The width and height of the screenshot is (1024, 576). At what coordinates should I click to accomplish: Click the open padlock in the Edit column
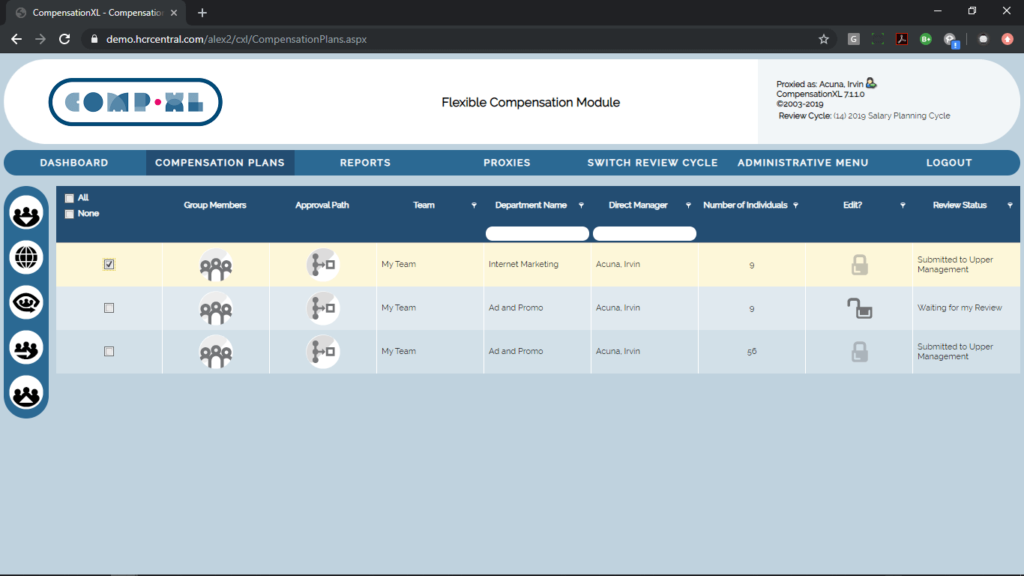point(858,307)
